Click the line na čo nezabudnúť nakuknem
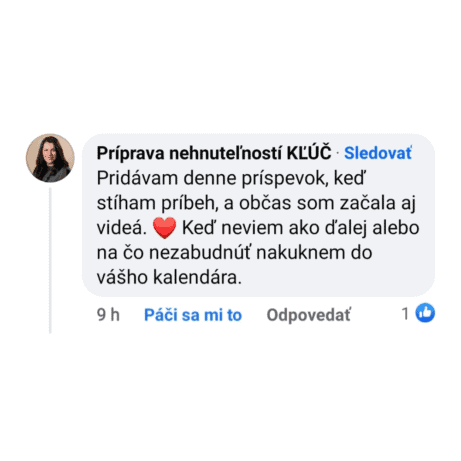 coord(234,253)
